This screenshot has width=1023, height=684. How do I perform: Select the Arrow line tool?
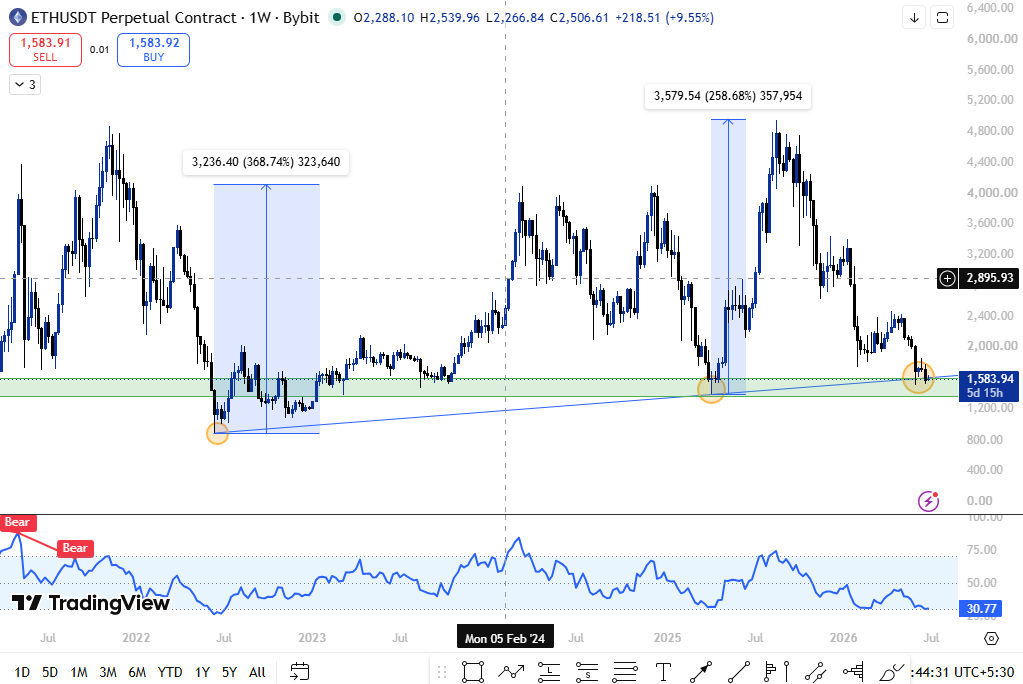coord(701,672)
